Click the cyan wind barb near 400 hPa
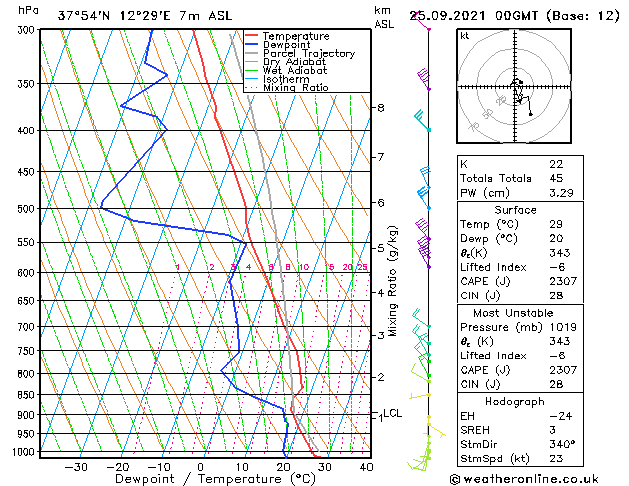Viewport: 629px width, 486px height. coord(422,120)
